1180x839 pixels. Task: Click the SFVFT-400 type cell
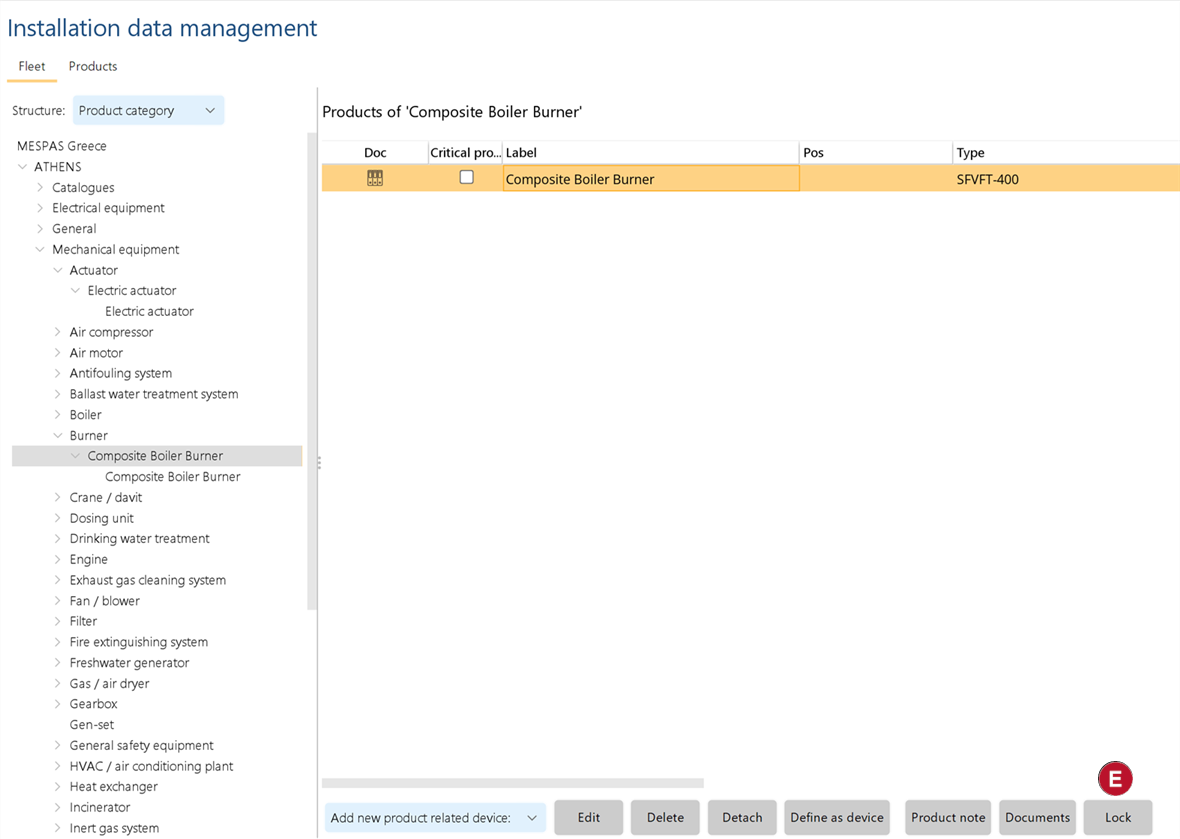pyautogui.click(x=1066, y=179)
